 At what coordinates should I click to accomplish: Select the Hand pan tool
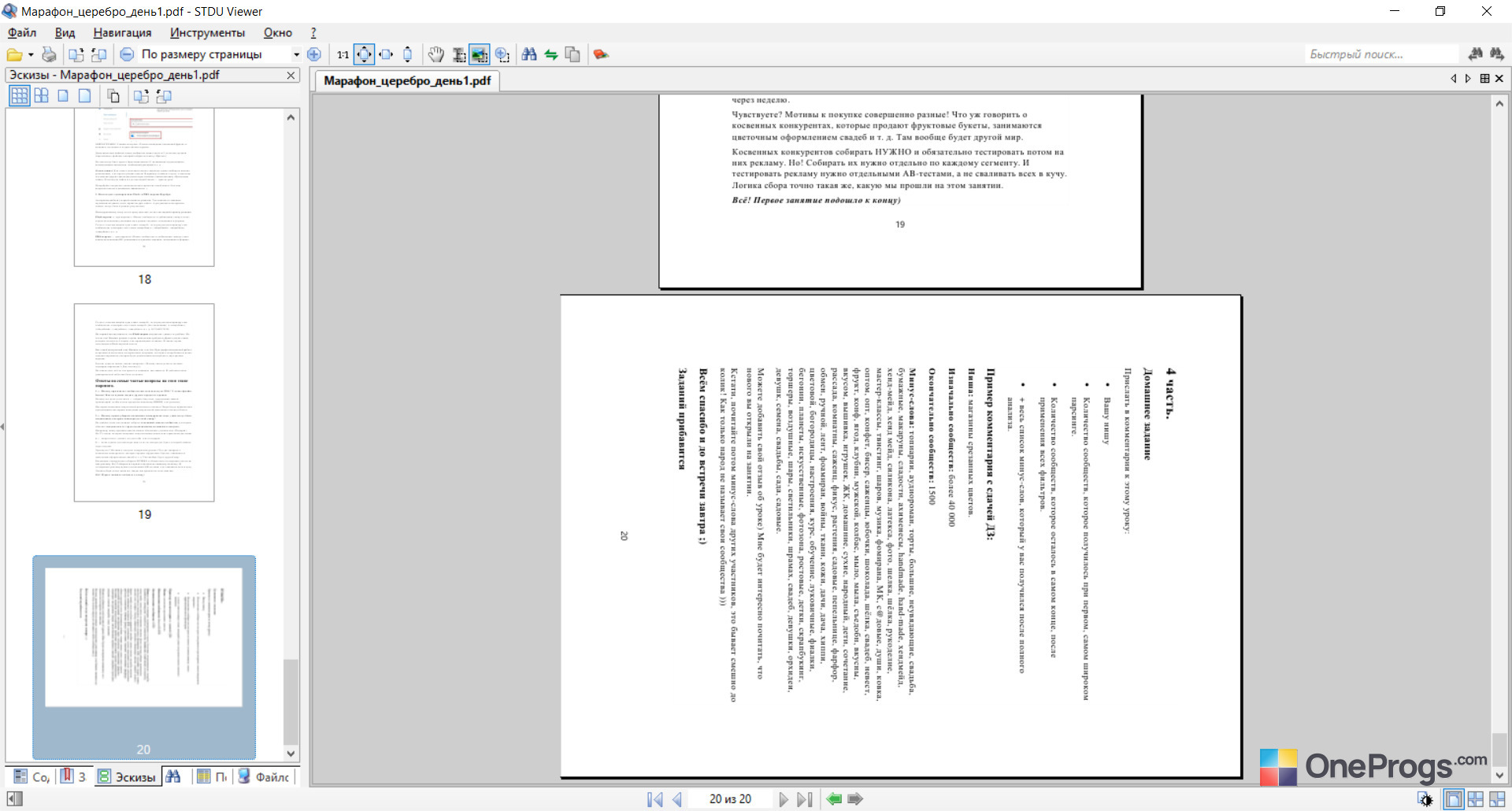[436, 54]
